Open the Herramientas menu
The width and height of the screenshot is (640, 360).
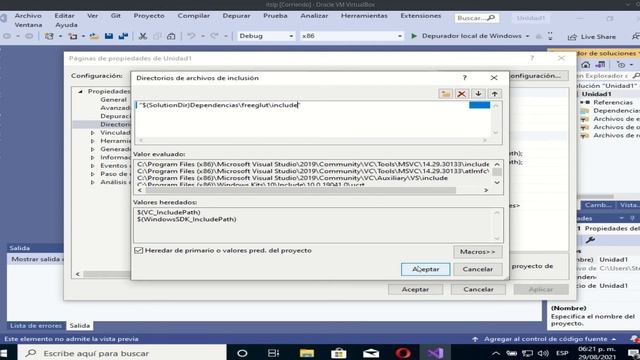[x=364, y=16]
